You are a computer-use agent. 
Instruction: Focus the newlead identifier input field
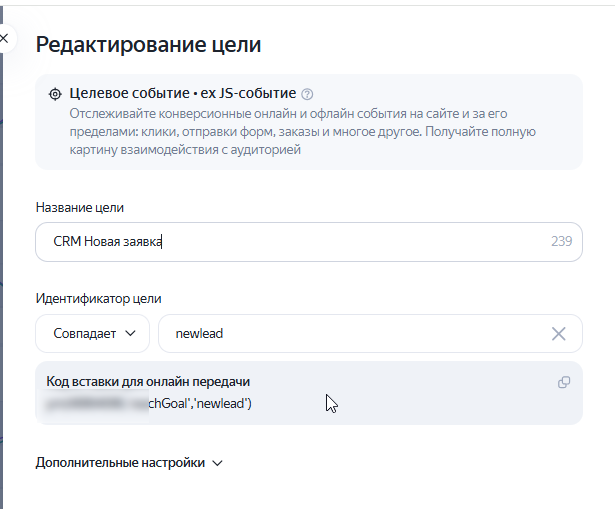370,333
